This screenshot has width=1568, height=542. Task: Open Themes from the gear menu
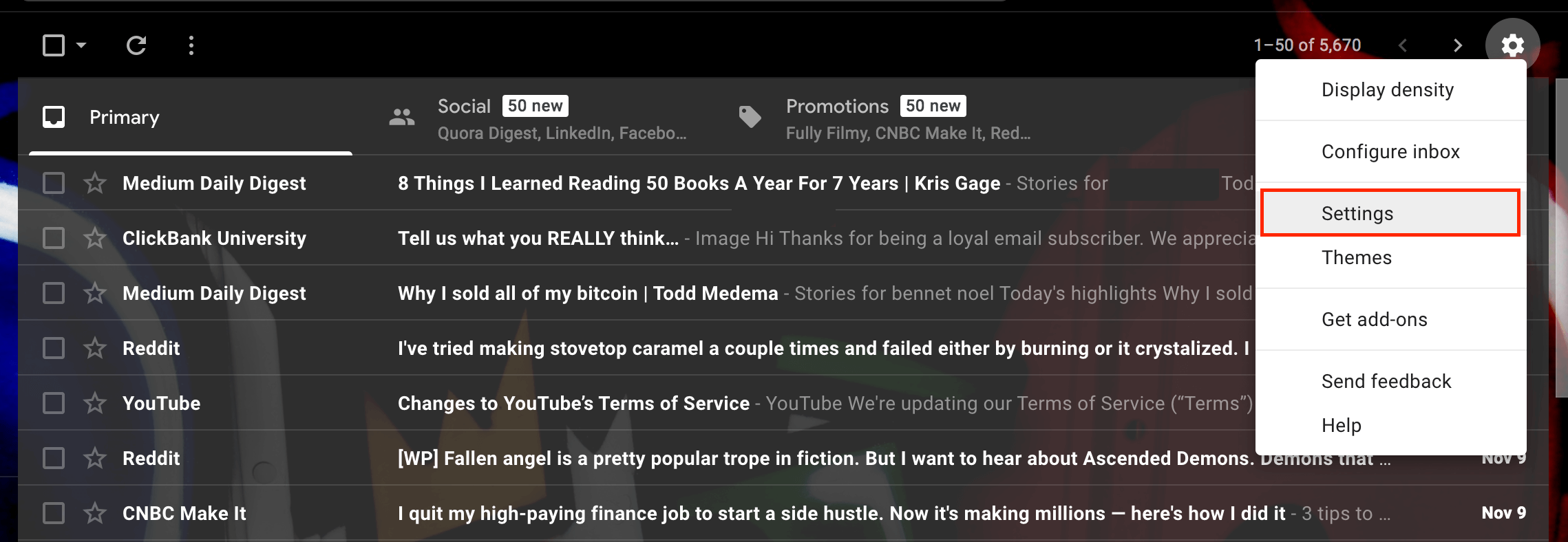1357,258
